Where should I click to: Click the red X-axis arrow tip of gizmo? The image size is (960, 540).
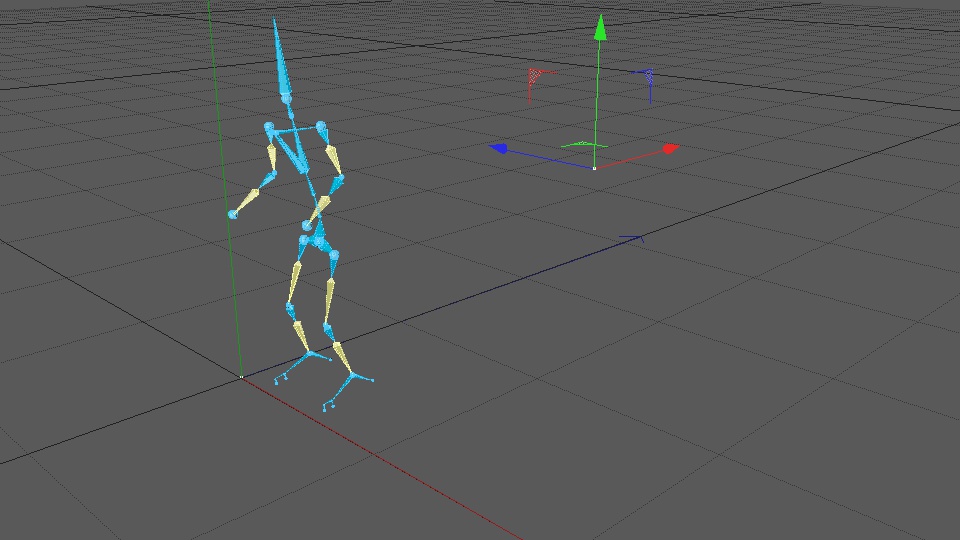coord(671,149)
